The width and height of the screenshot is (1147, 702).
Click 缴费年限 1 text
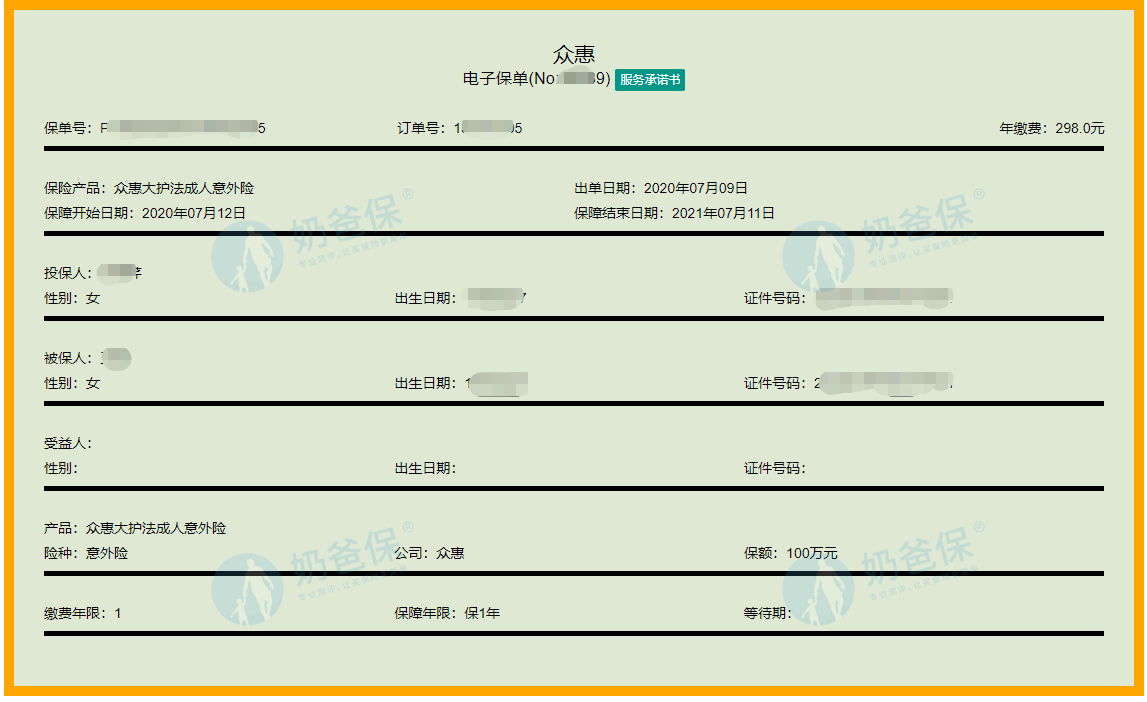coord(83,613)
